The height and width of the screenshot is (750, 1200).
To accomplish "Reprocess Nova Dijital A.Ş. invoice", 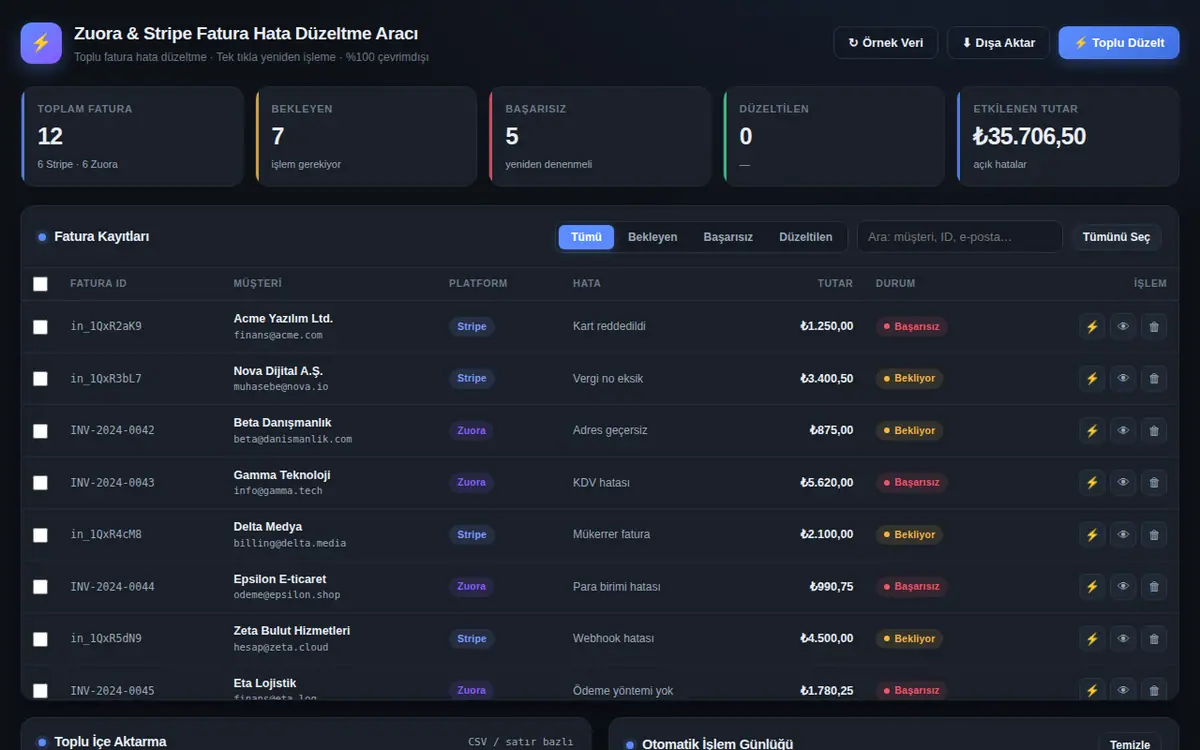I will pyautogui.click(x=1092, y=378).
